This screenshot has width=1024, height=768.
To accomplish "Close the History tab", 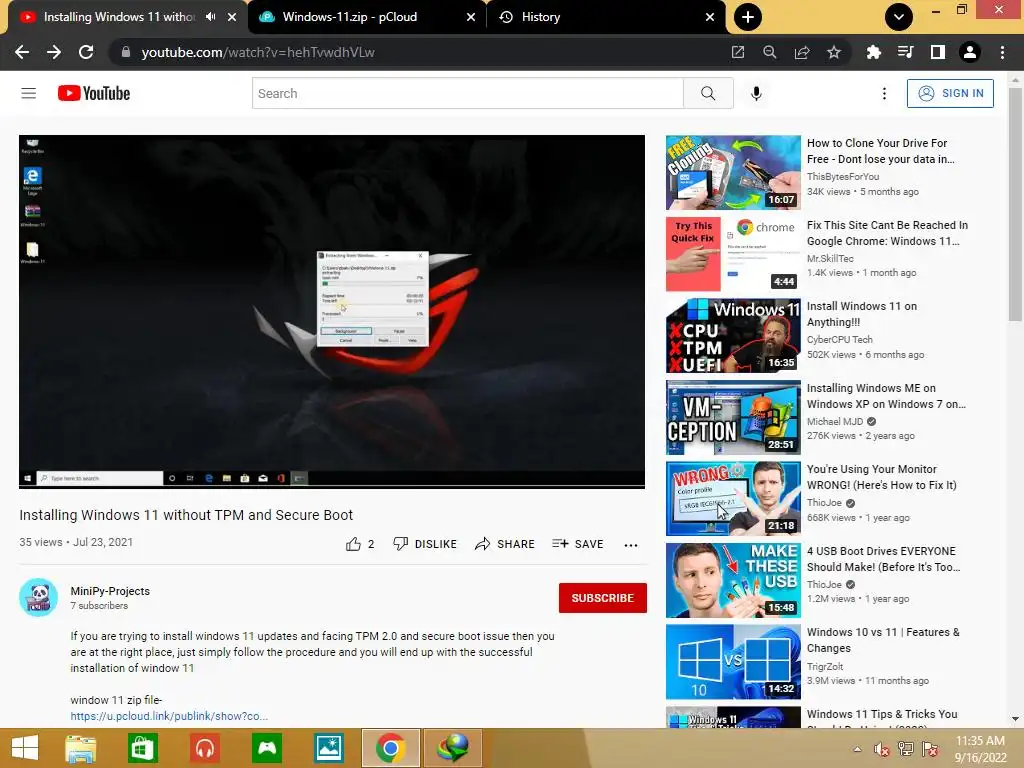I will pyautogui.click(x=710, y=17).
